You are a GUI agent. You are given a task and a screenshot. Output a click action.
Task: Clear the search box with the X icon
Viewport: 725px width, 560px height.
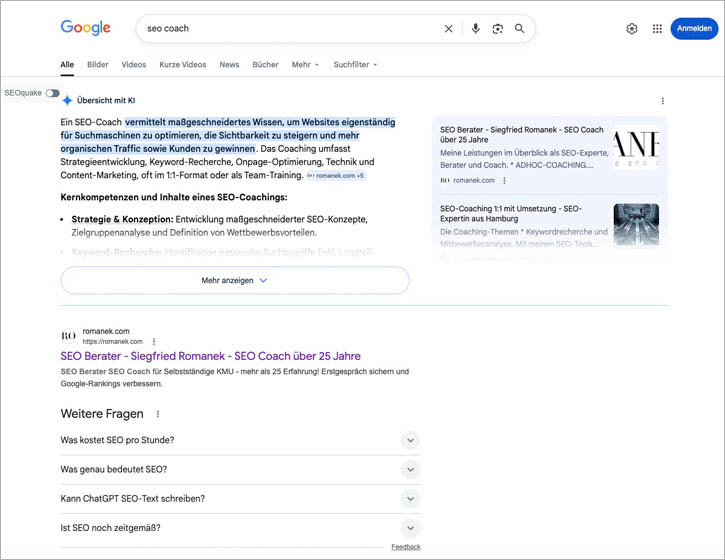pos(449,29)
